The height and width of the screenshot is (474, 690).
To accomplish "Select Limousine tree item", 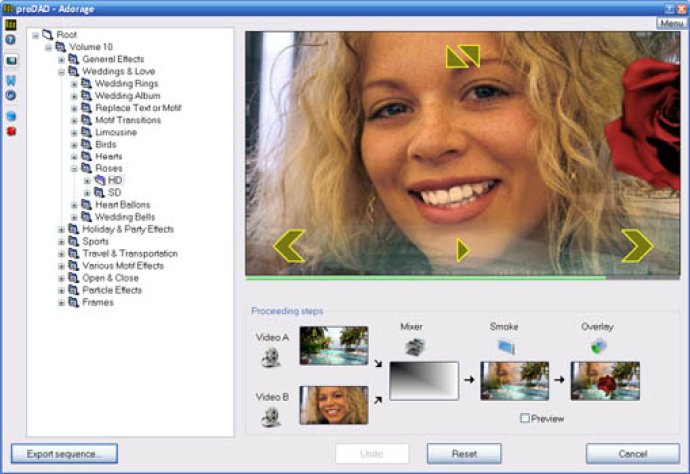I will coord(116,132).
